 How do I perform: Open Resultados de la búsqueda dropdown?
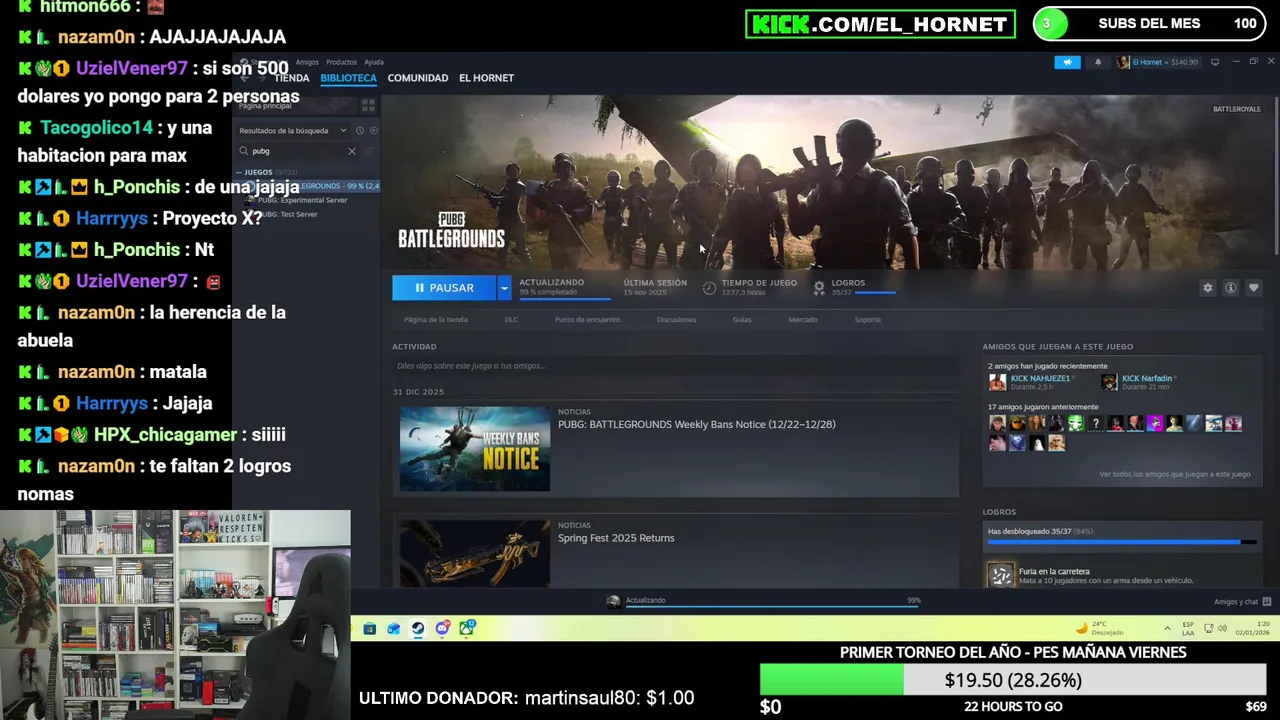293,131
